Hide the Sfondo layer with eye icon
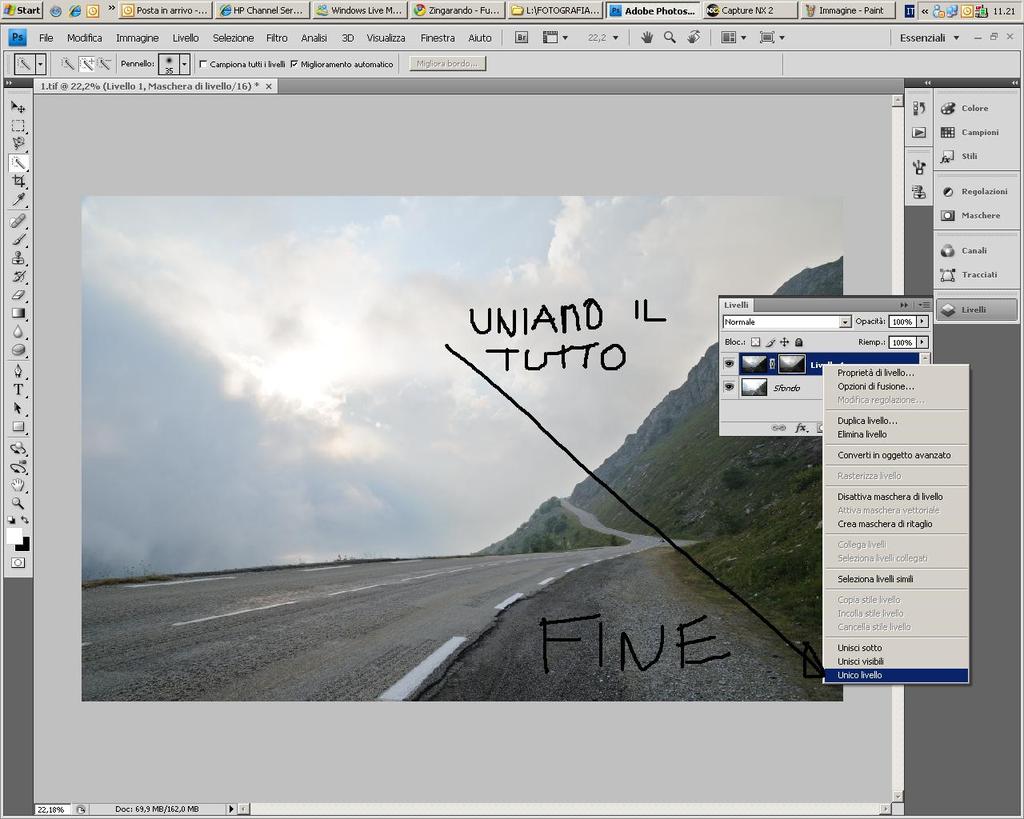This screenshot has width=1024, height=819. pos(729,387)
